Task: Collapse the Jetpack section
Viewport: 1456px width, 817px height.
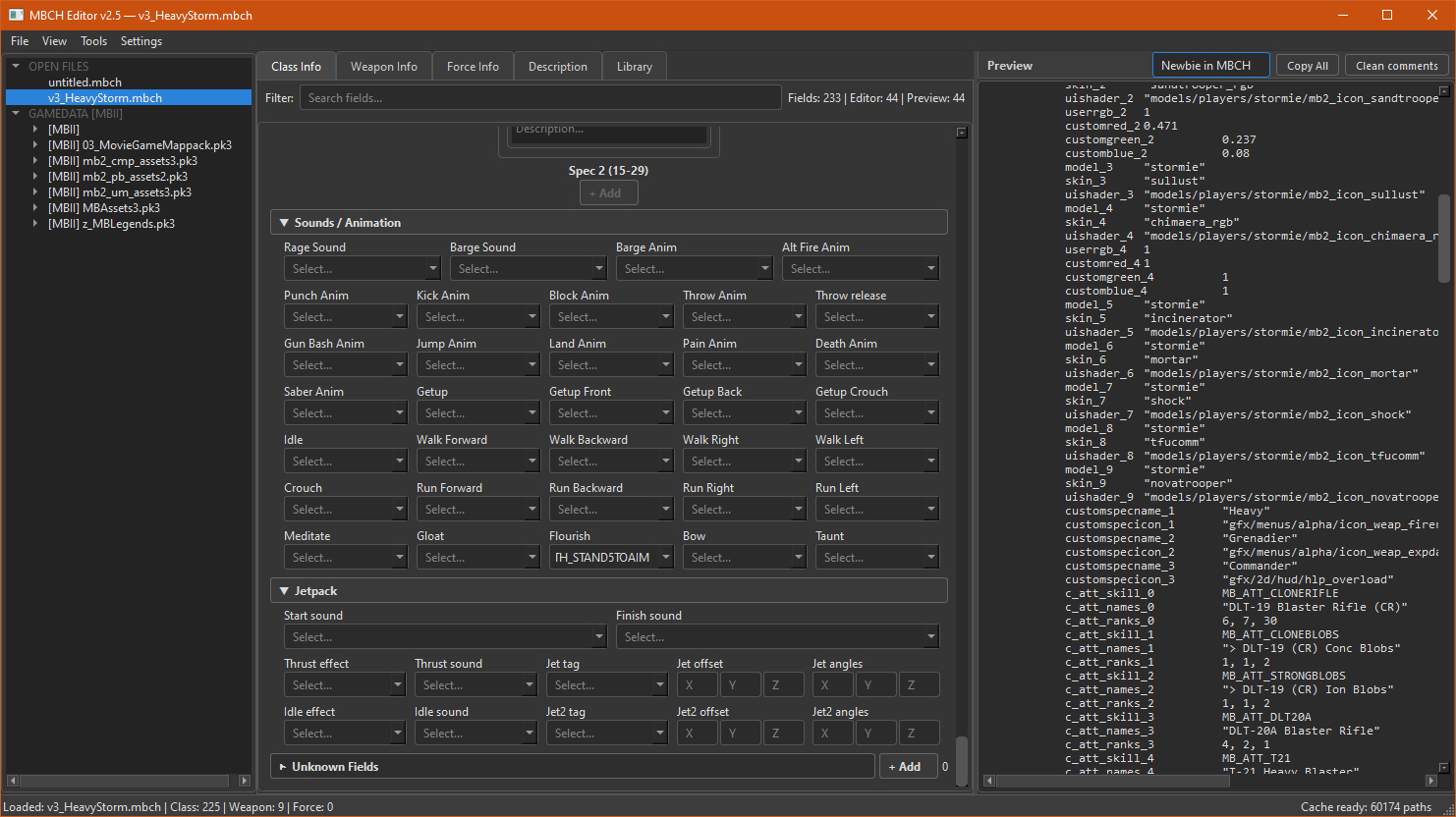Action: (284, 591)
